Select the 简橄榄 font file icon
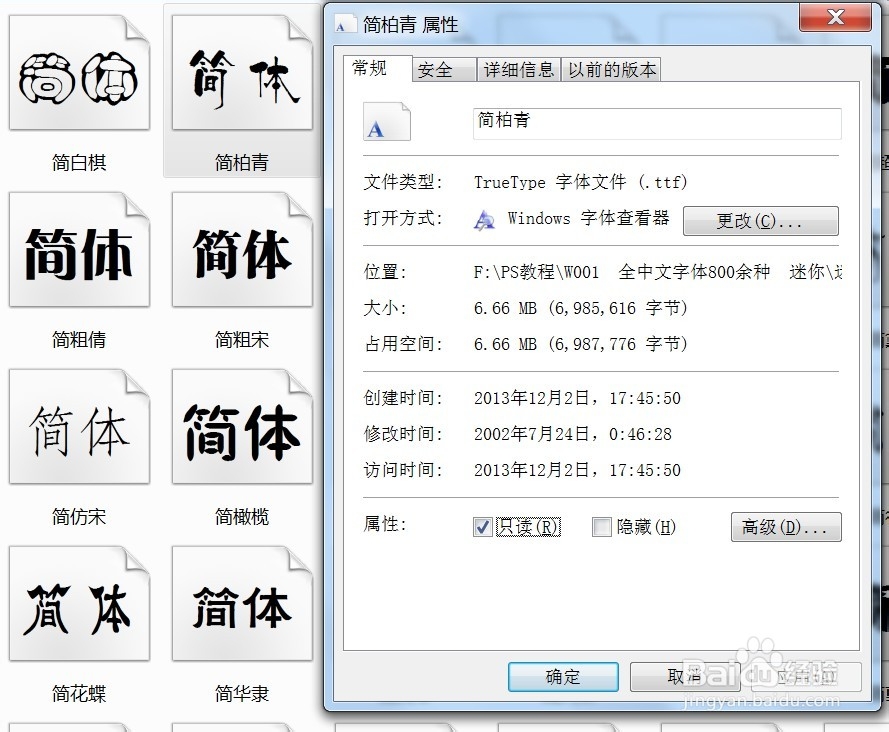Screen dimensions: 889x732 [241, 426]
